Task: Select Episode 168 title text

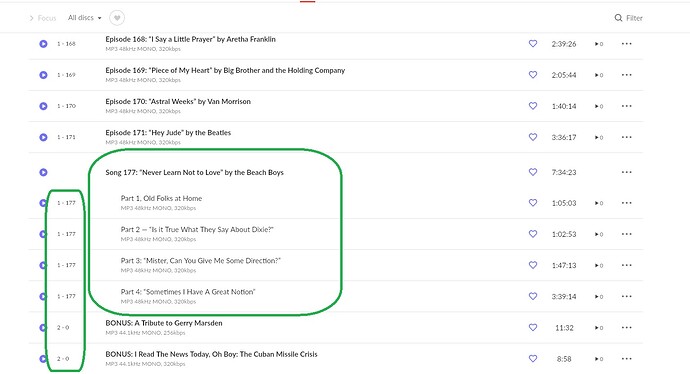Action: (191, 39)
